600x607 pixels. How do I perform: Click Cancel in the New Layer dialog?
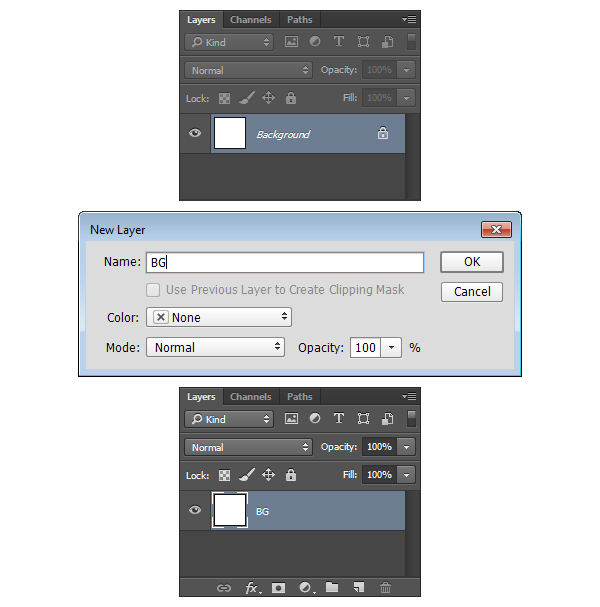(x=472, y=292)
